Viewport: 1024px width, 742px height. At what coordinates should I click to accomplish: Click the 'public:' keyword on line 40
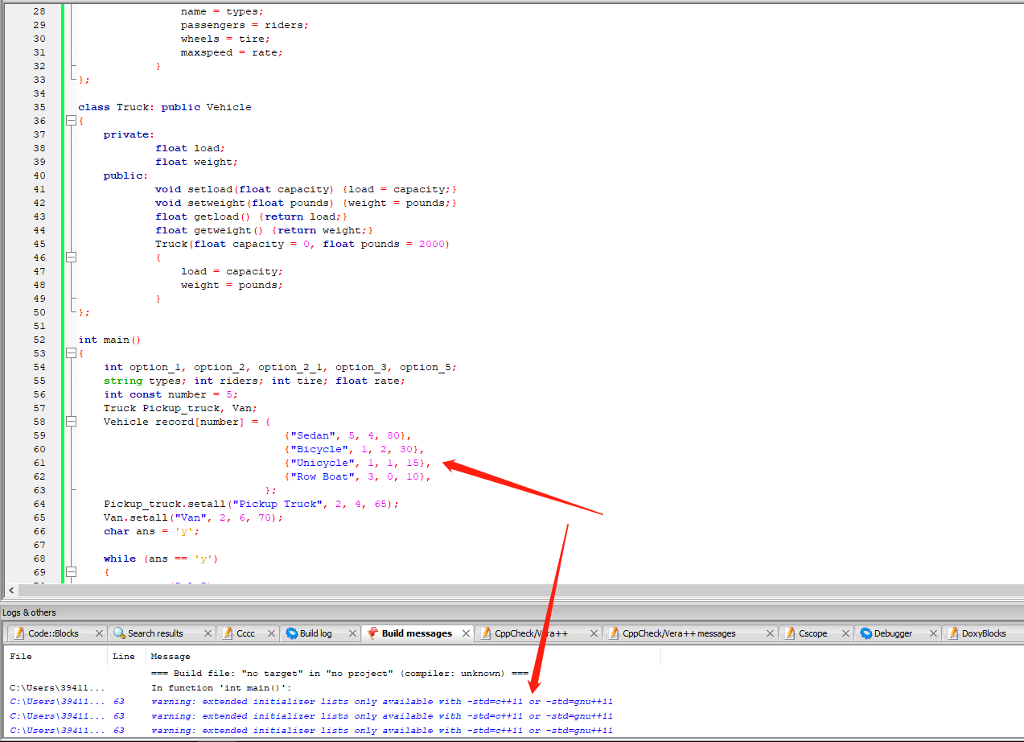[125, 175]
